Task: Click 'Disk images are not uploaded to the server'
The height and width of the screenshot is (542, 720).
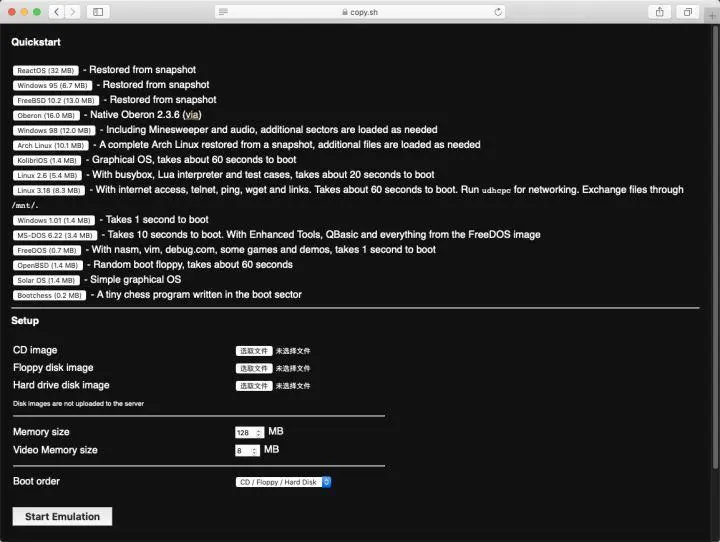Action: point(79,403)
